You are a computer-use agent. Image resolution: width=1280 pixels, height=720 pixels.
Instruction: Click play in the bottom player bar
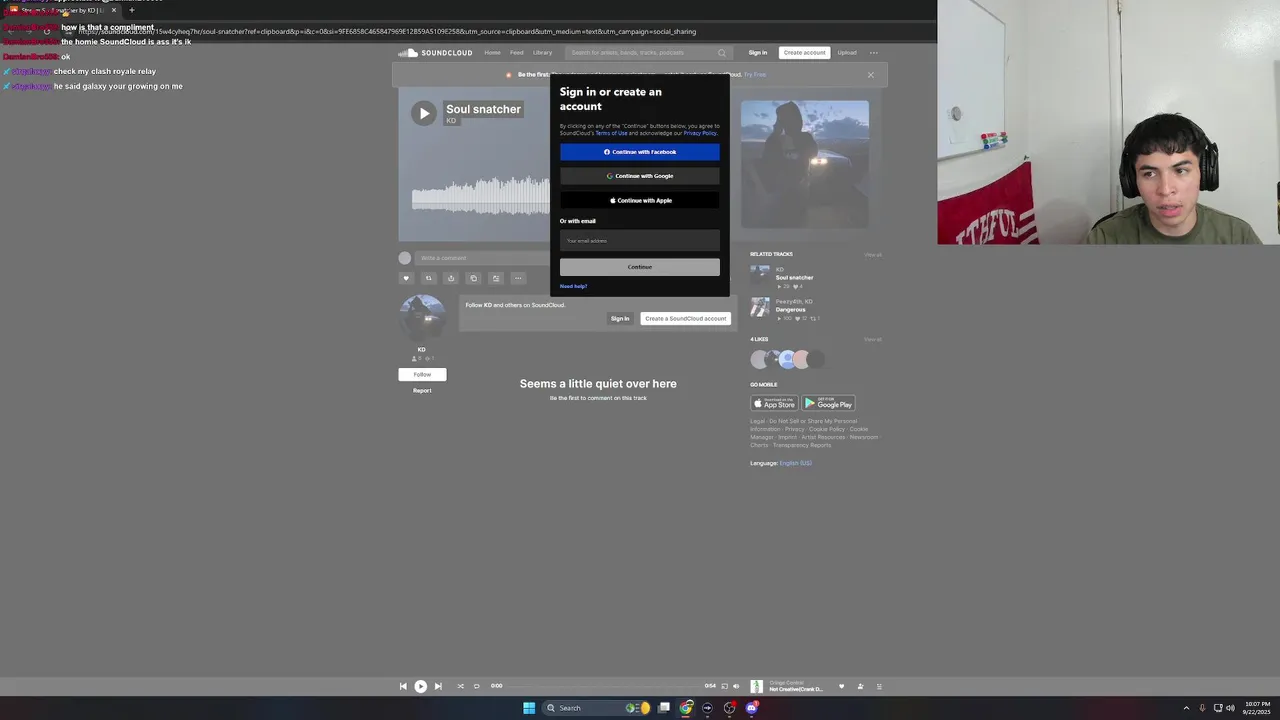pyautogui.click(x=420, y=686)
